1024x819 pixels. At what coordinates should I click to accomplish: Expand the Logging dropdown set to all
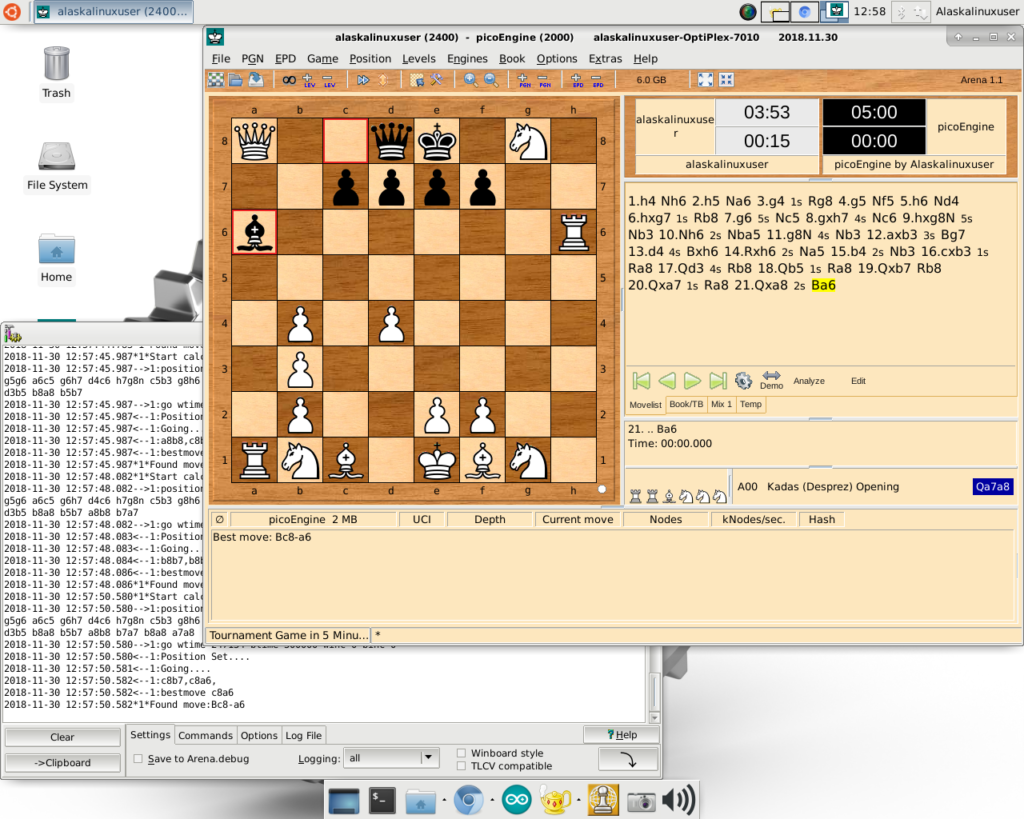pos(429,758)
